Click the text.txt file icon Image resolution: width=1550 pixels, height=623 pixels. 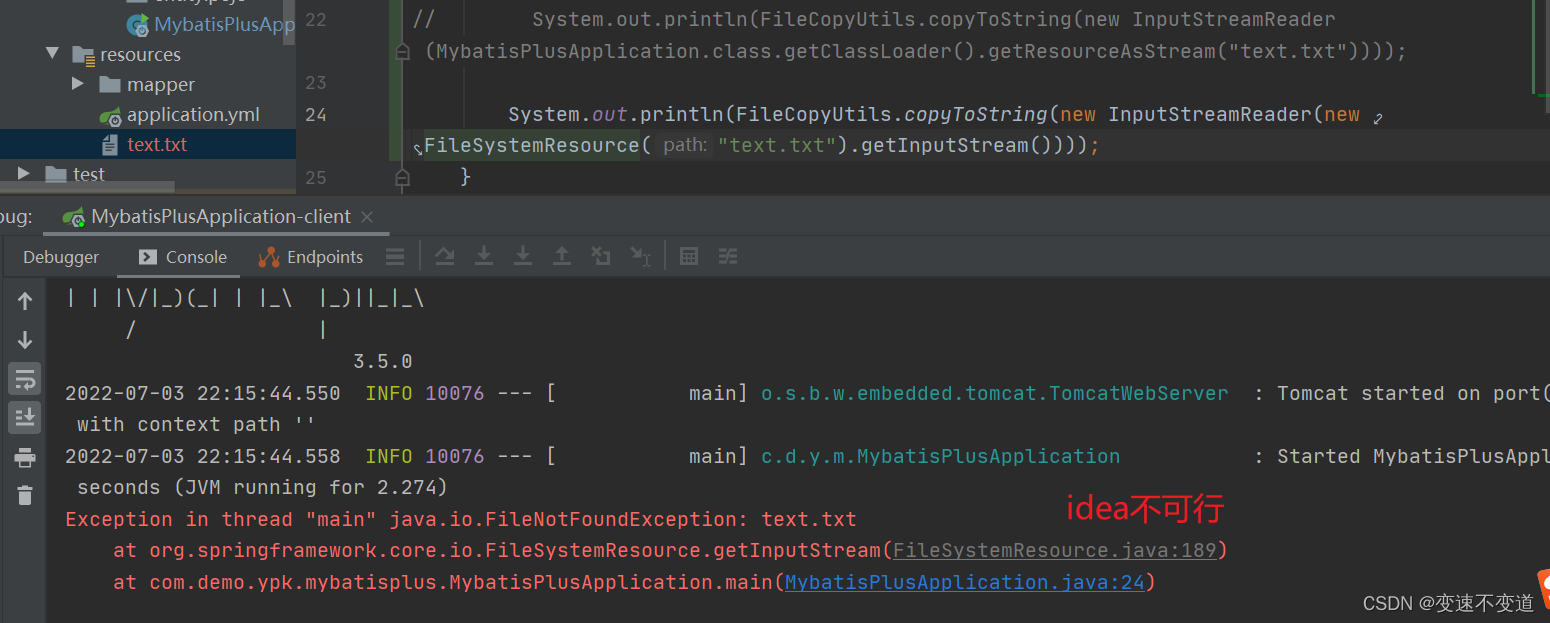coord(110,144)
